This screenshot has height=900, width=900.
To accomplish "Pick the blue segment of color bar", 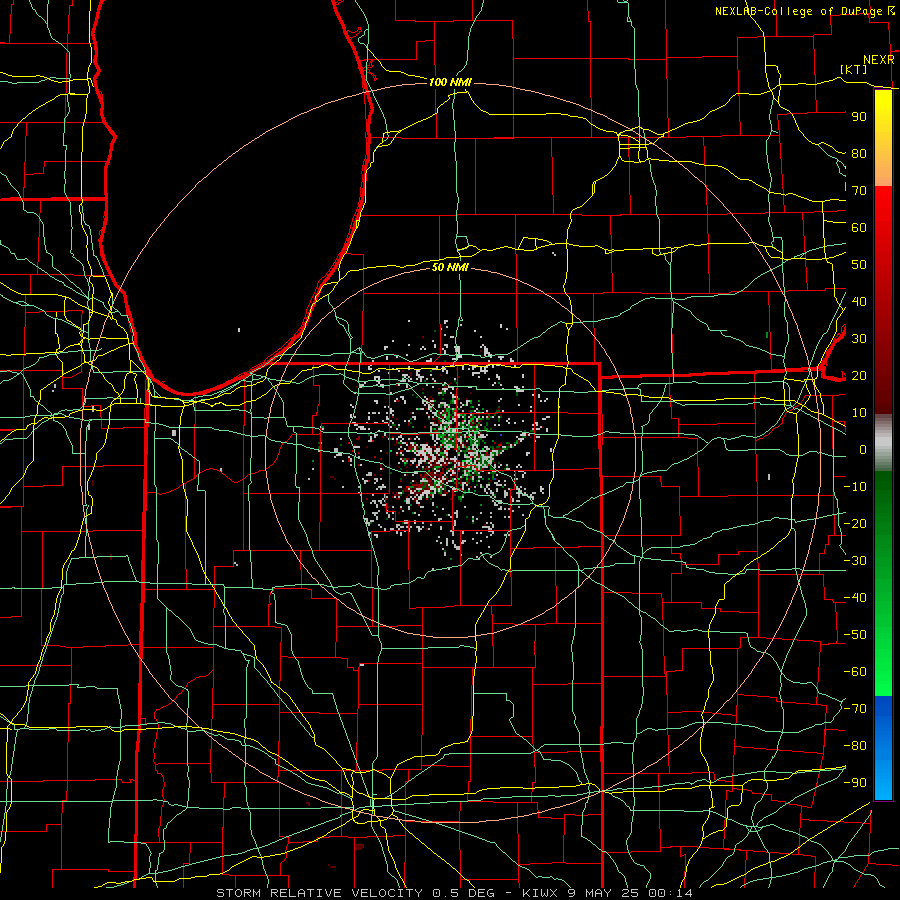I will 883,748.
